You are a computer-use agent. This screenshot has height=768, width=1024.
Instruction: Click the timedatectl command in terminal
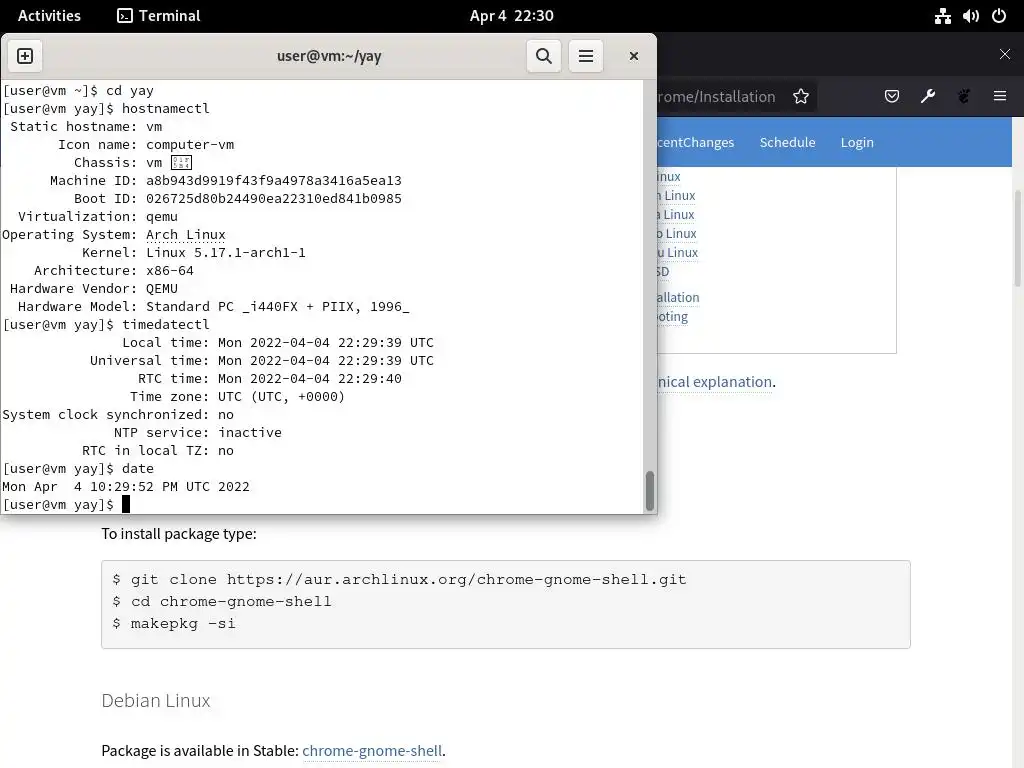click(x=166, y=325)
